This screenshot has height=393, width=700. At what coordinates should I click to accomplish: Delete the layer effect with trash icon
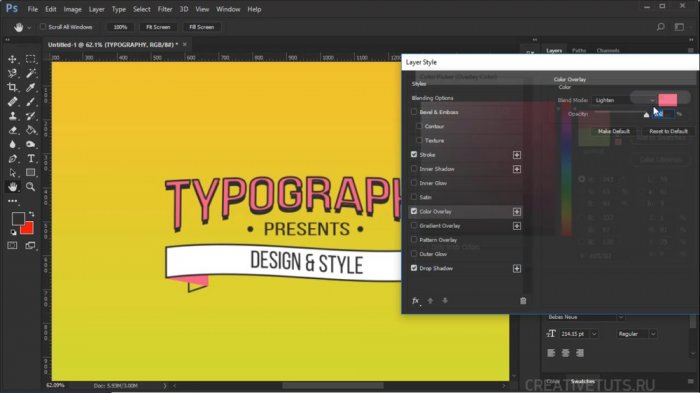[x=523, y=301]
